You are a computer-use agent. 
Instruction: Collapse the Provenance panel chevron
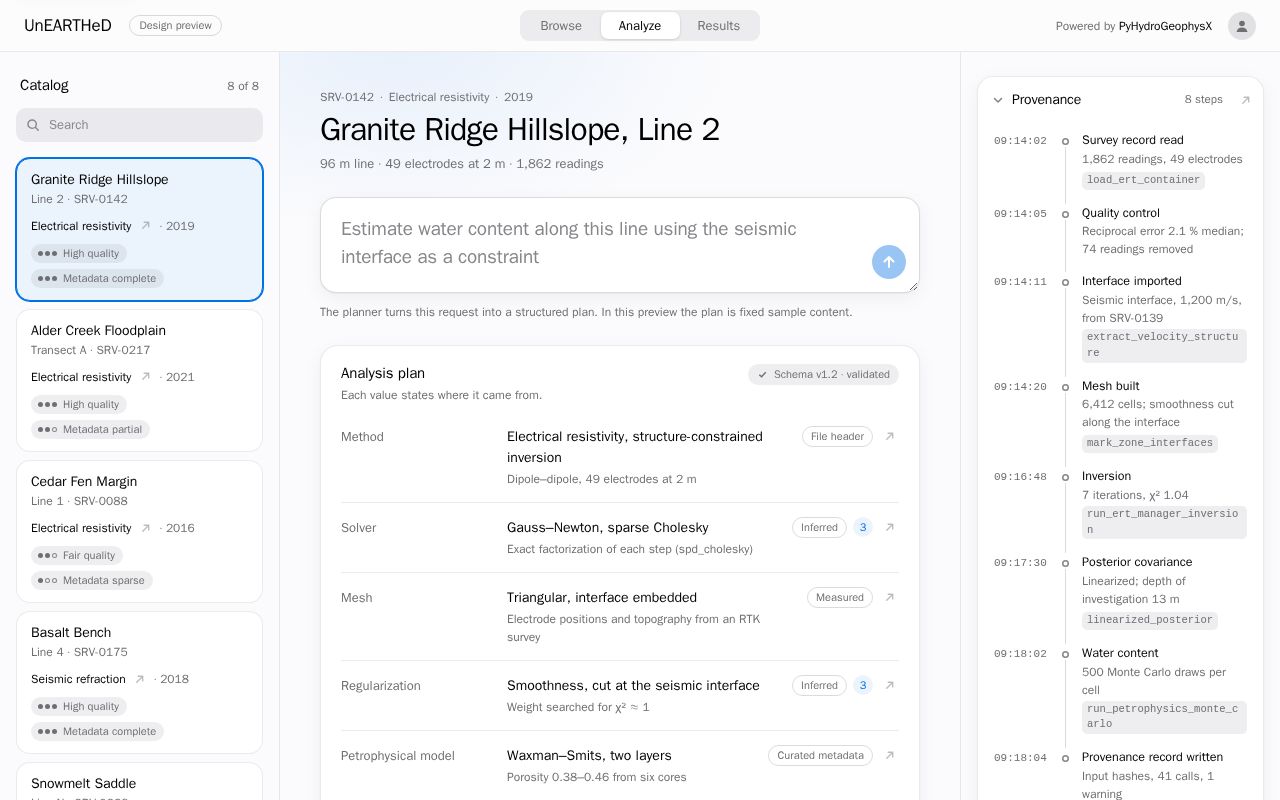pos(997,100)
